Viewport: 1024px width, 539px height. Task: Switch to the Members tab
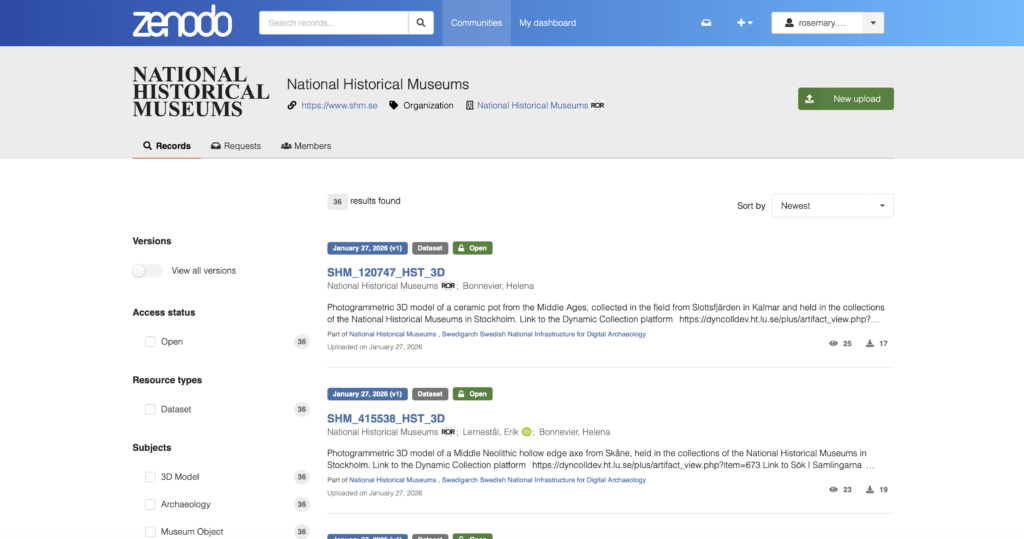click(306, 146)
